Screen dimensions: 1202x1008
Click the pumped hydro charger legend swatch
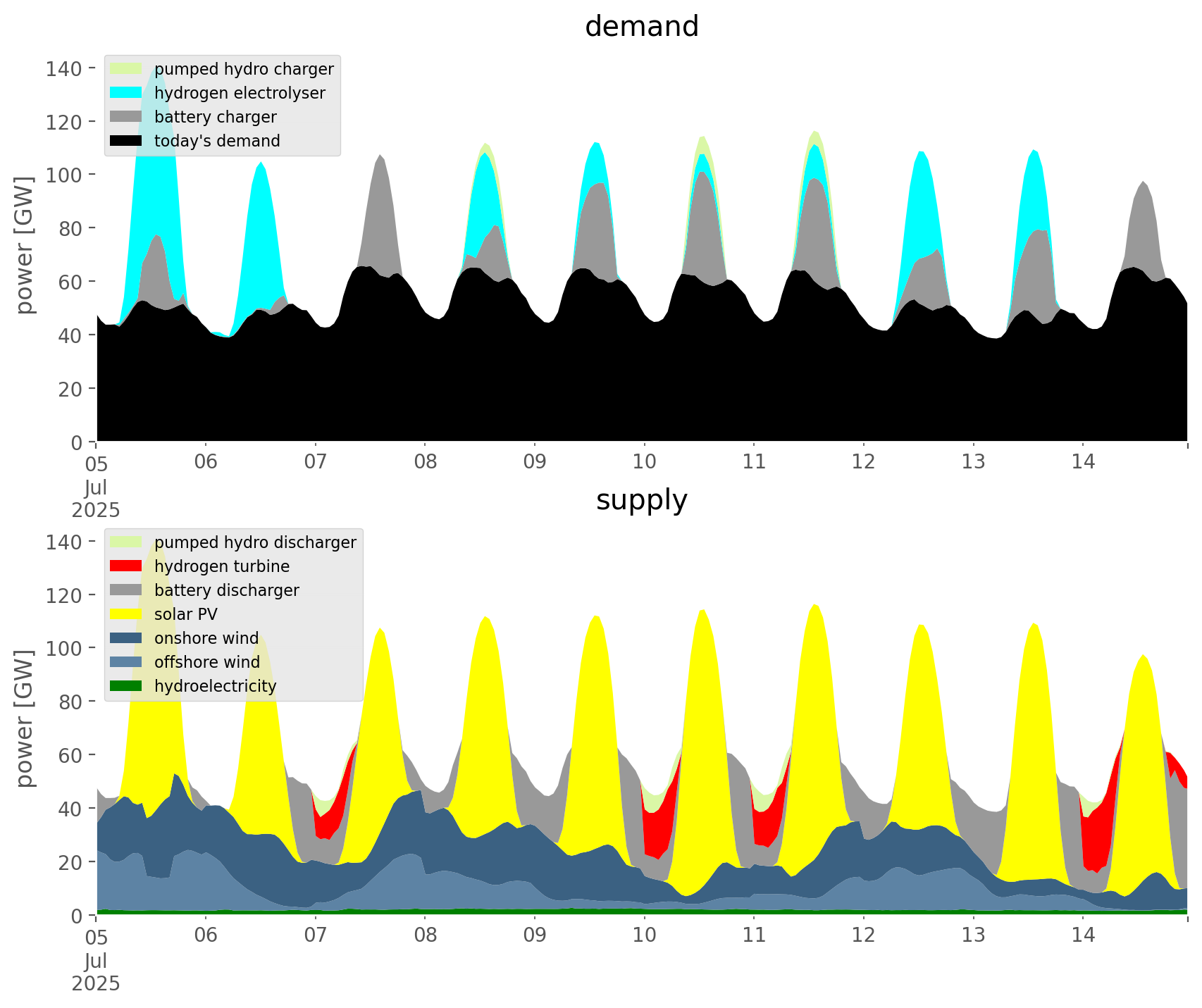point(126,69)
